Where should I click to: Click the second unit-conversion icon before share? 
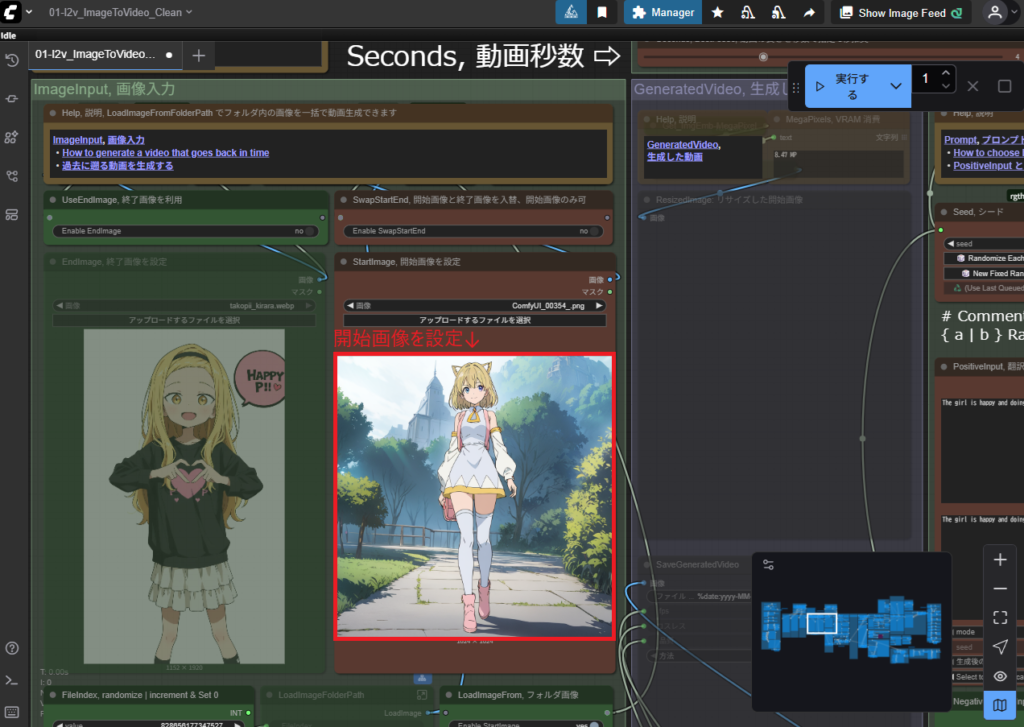pyautogui.click(x=778, y=12)
